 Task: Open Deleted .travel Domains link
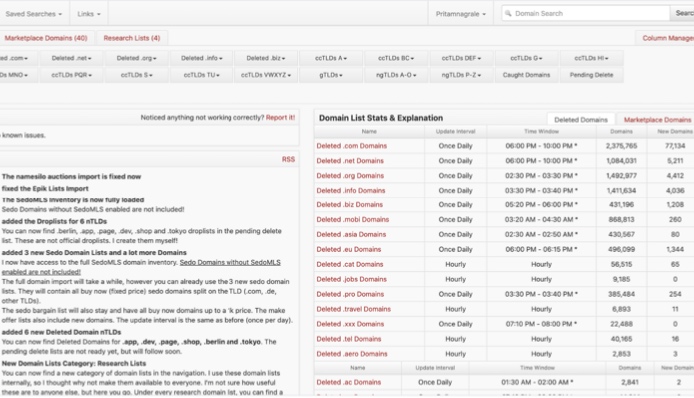pos(353,309)
